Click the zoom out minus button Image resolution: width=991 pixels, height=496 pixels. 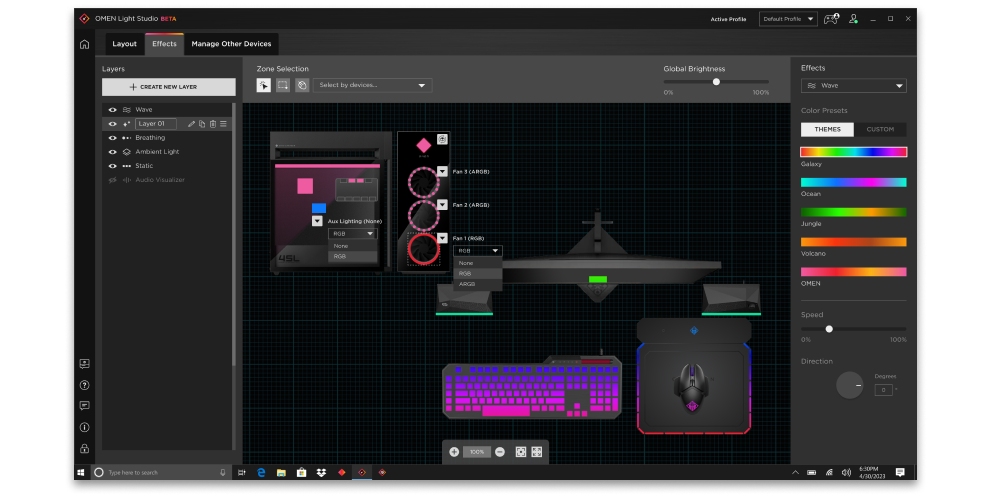pyautogui.click(x=500, y=452)
